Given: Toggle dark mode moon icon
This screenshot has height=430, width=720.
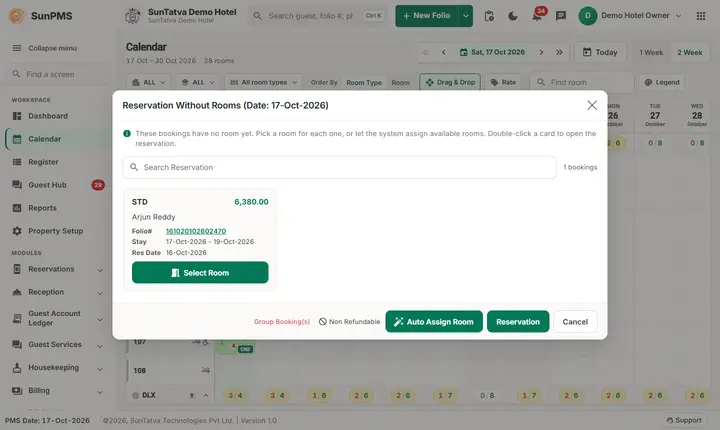Looking at the screenshot, I should (513, 16).
